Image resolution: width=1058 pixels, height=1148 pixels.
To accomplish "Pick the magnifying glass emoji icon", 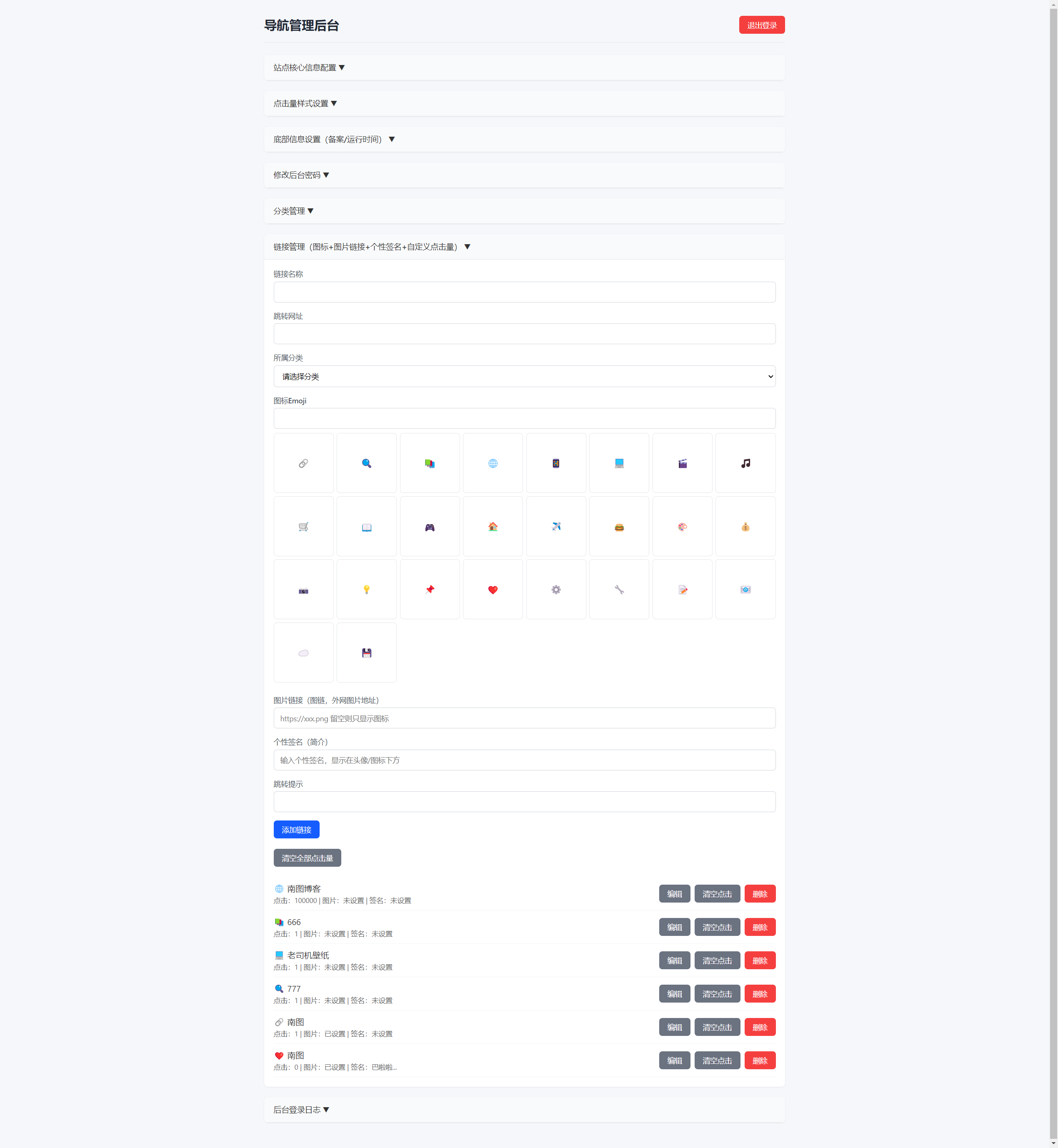I will (x=366, y=463).
